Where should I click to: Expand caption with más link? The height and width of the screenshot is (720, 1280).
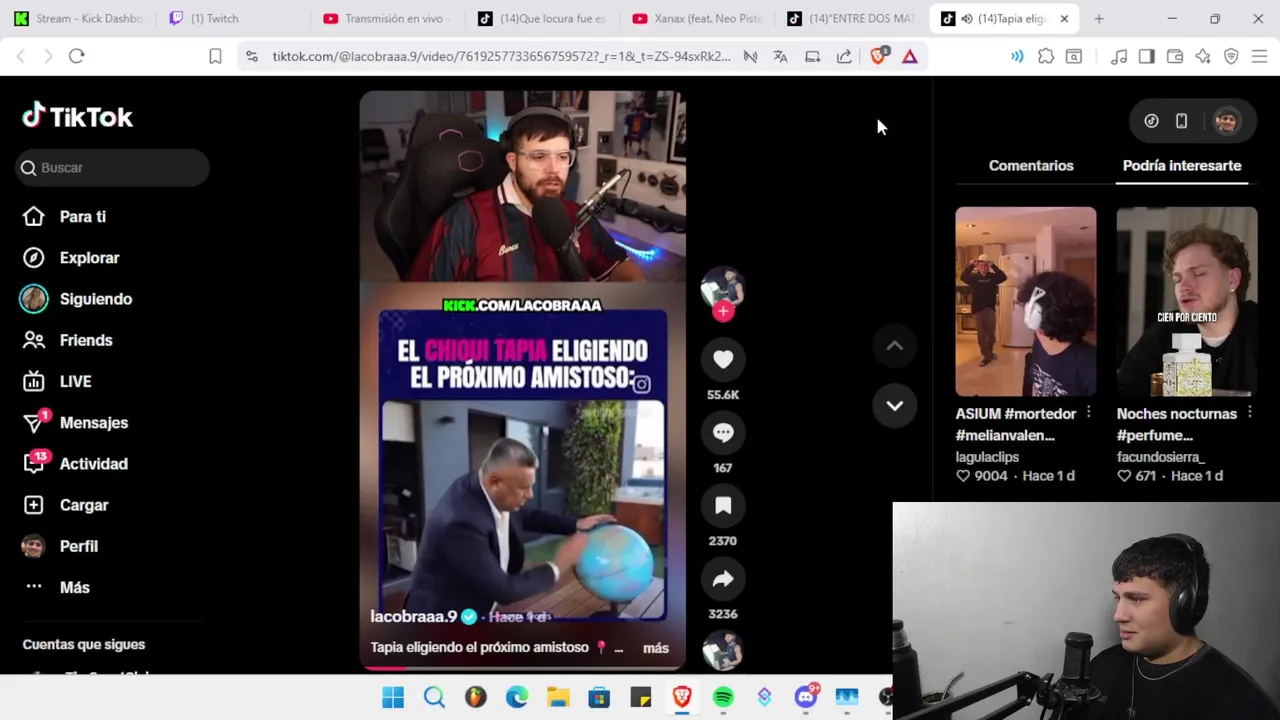click(656, 648)
